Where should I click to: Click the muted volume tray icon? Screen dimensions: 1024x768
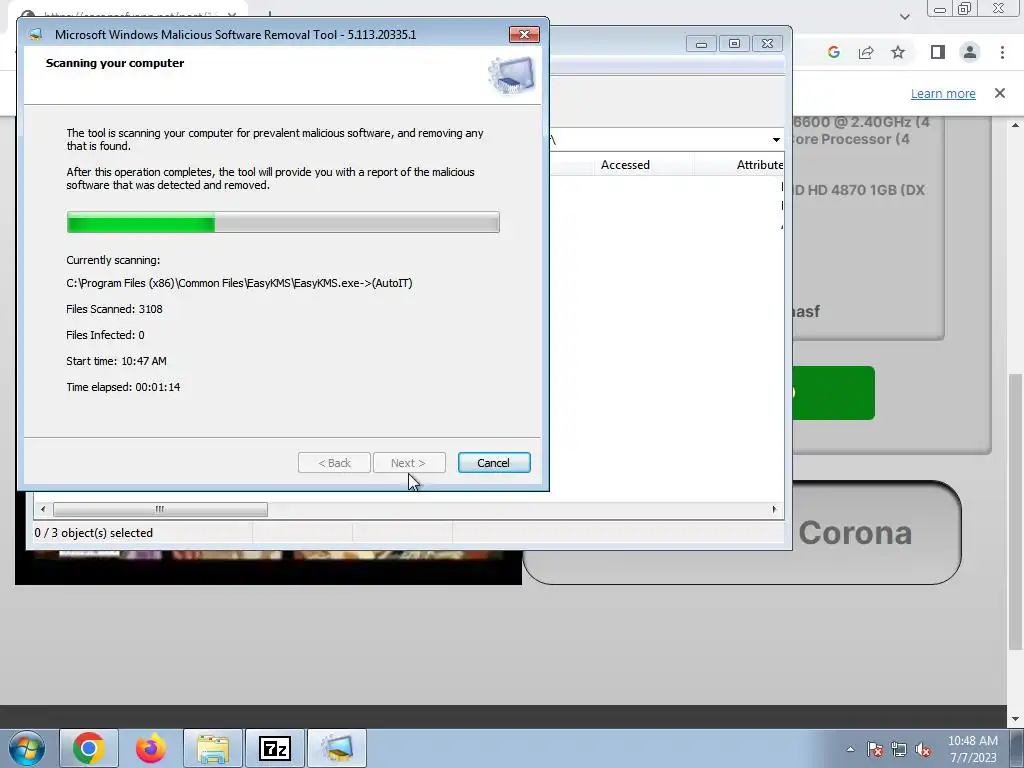coord(923,749)
